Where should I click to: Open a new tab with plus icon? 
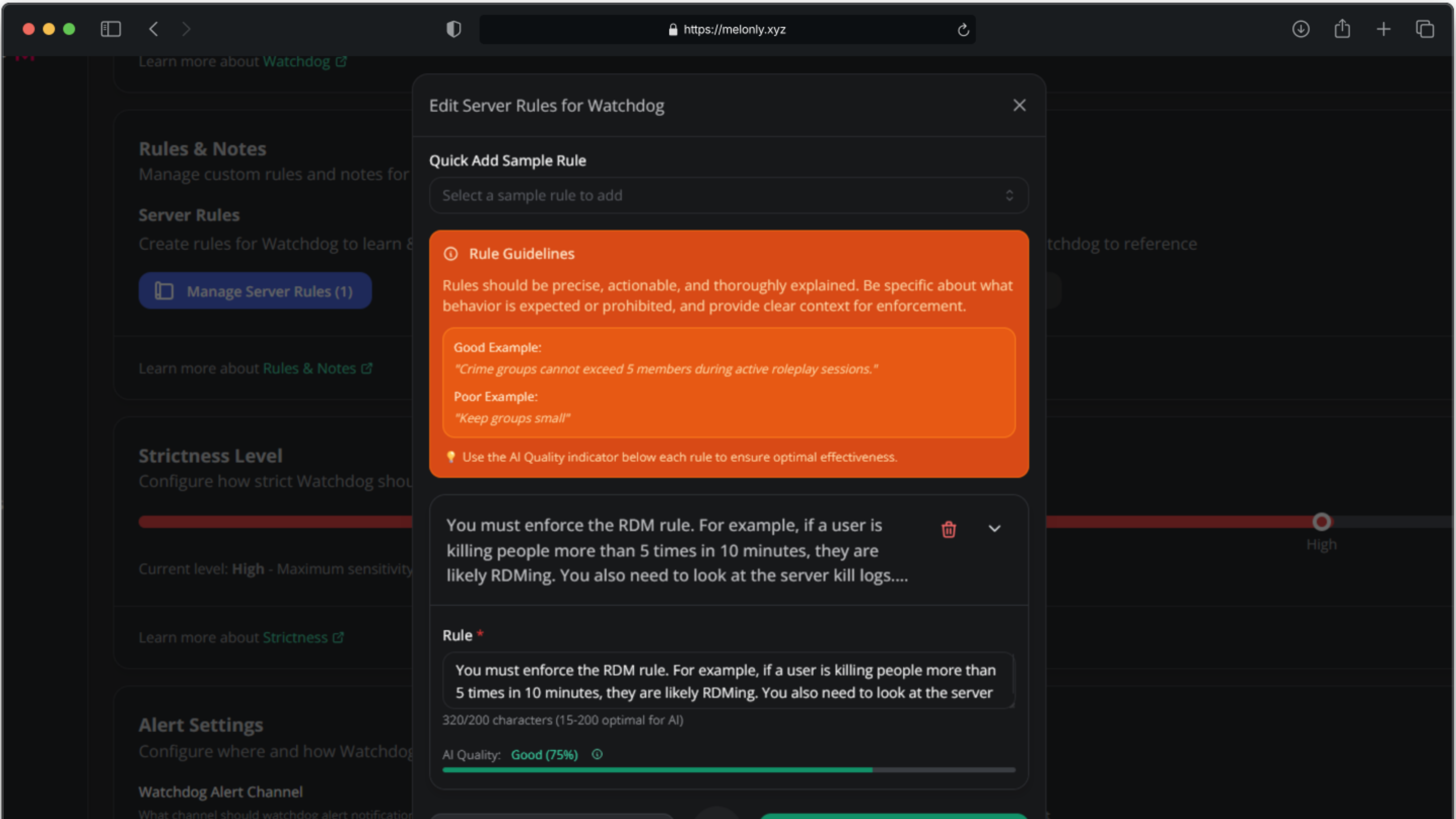point(1383,29)
